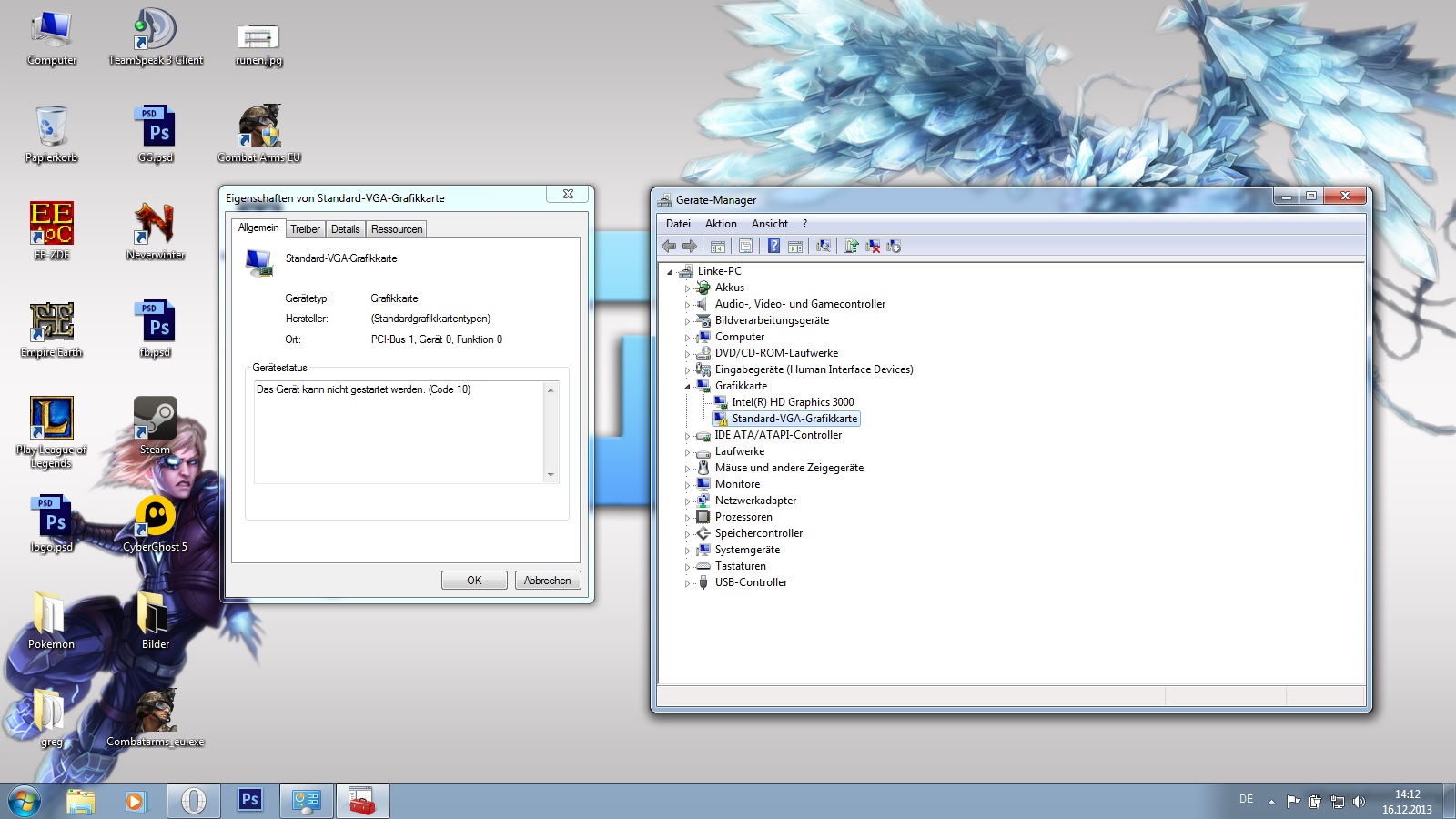
Task: Expand Audio-, Video- und Gamecontroller
Action: [687, 305]
